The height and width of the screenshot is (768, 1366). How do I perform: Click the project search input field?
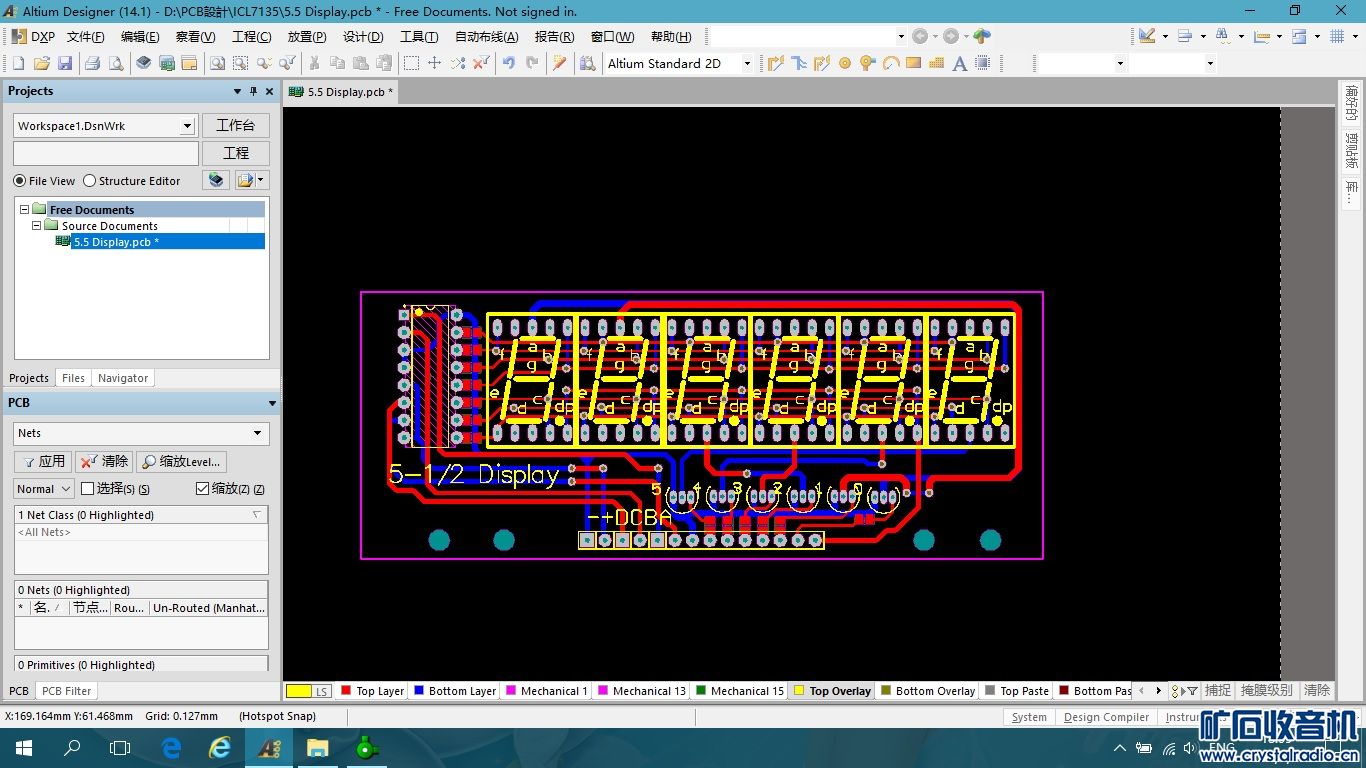[106, 154]
